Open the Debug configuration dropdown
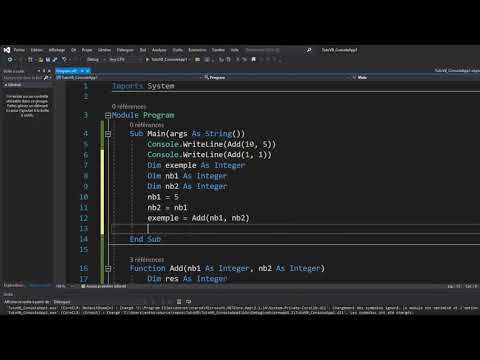480x360 pixels. (x=95, y=60)
